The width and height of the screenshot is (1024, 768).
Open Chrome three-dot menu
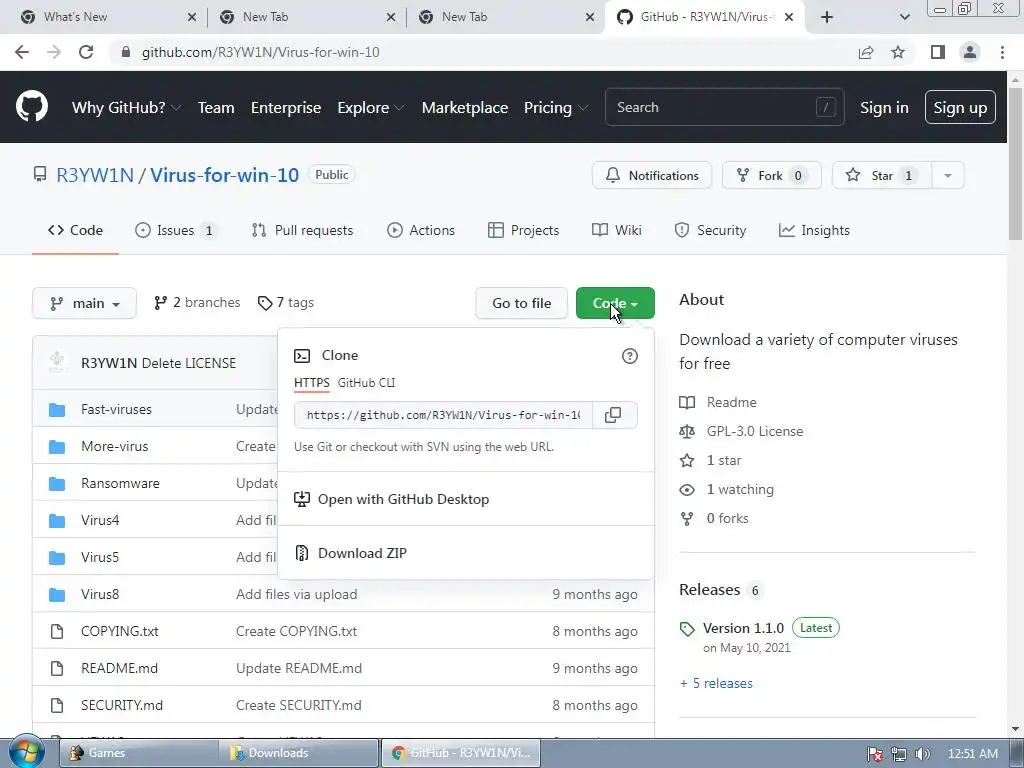click(1002, 52)
